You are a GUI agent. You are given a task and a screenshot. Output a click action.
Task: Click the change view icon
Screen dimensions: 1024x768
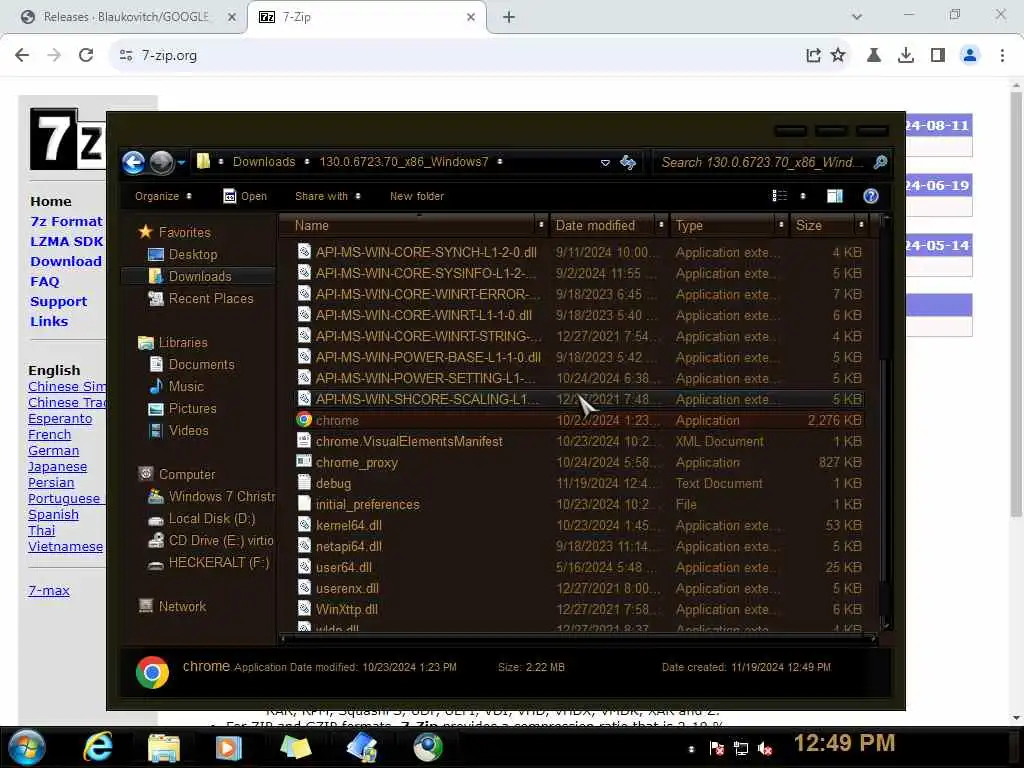(779, 196)
